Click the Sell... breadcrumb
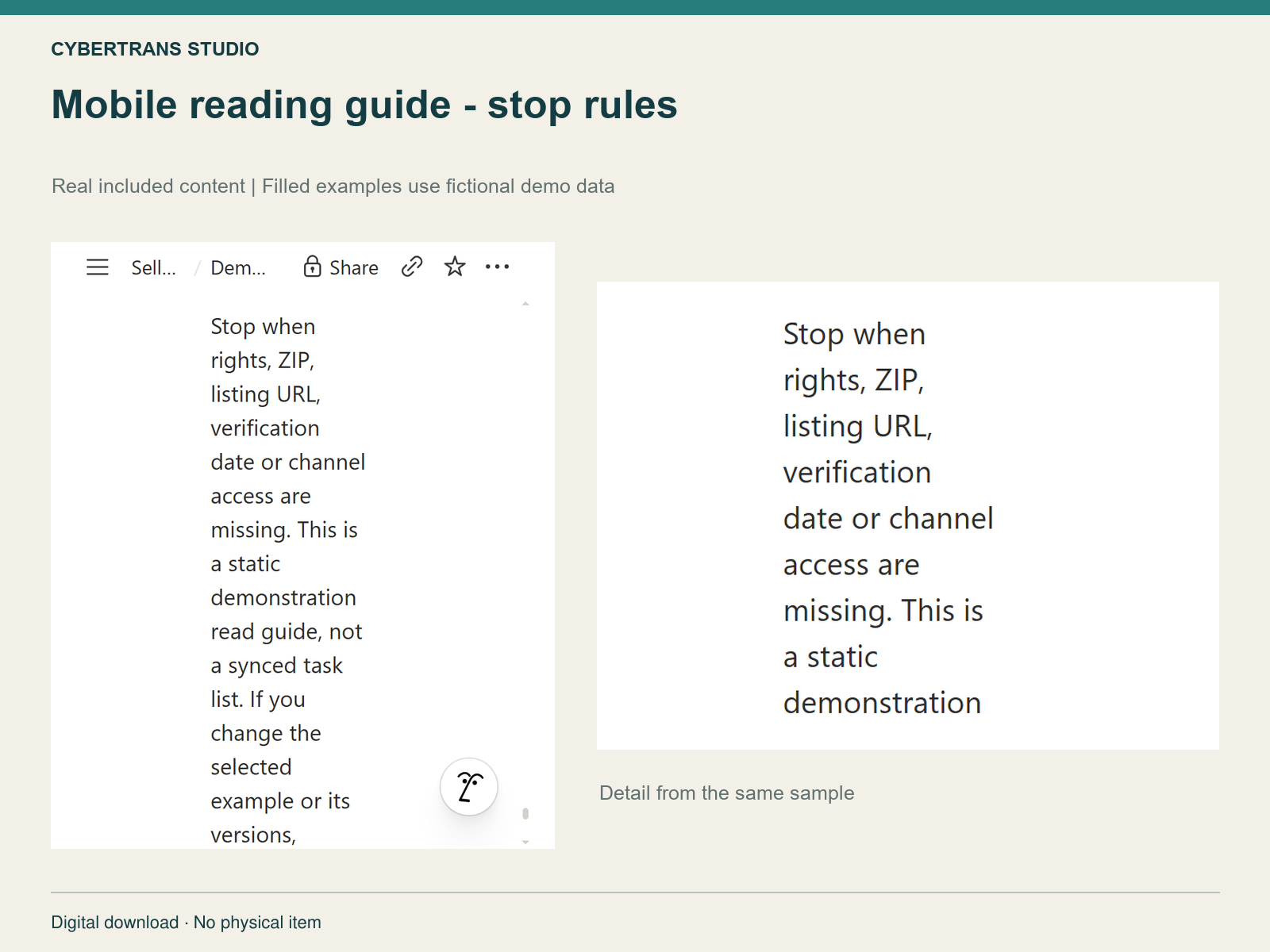 154,268
